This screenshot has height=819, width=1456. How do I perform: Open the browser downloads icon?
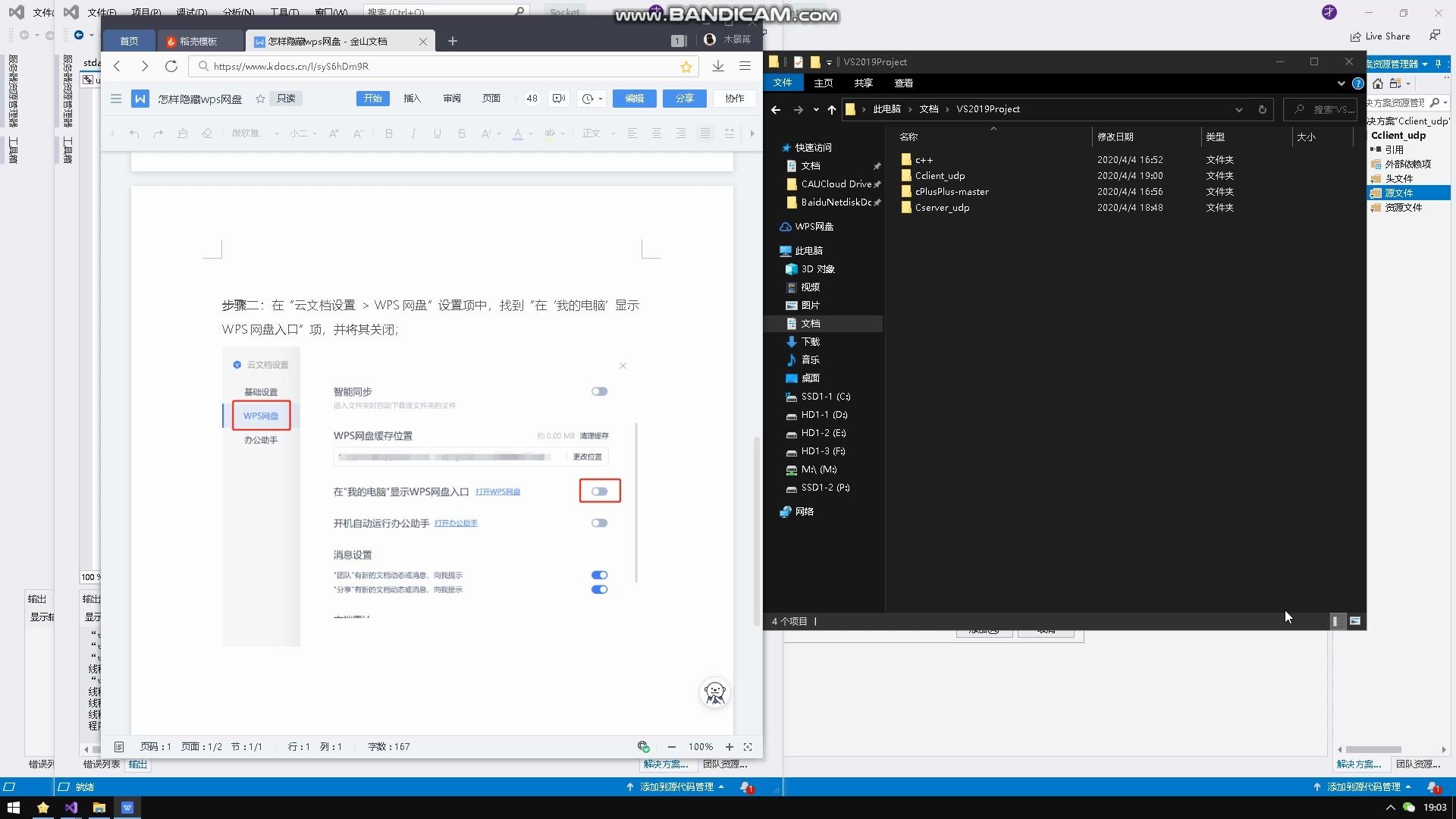pos(718,67)
